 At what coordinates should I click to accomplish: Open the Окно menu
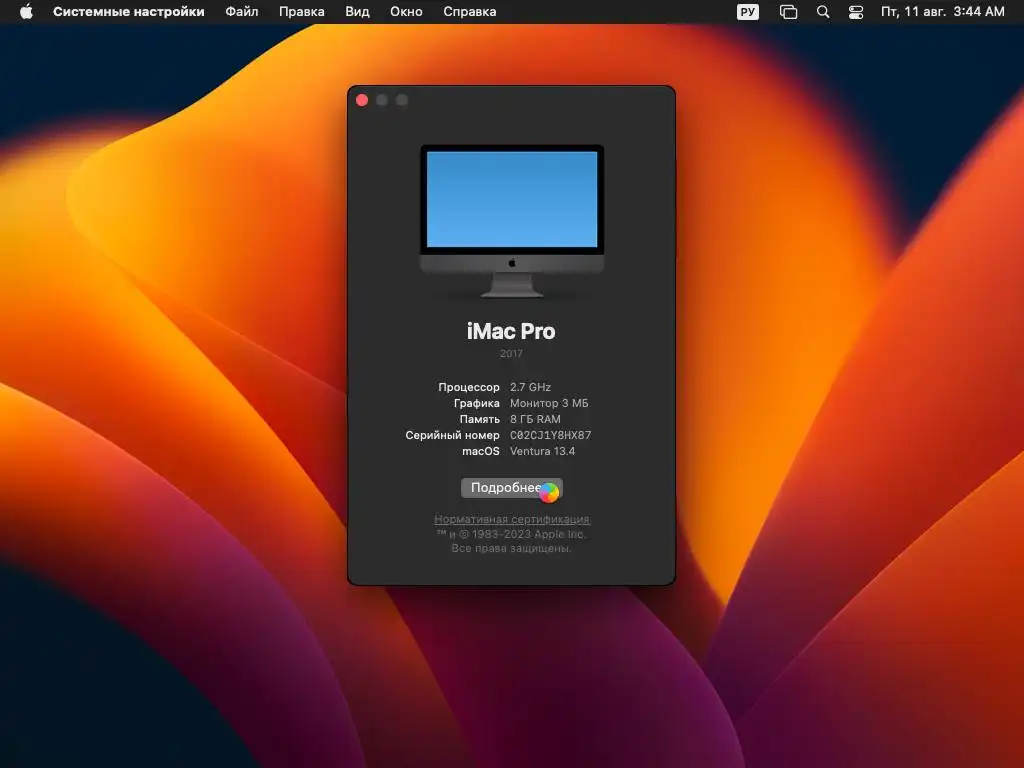(406, 12)
